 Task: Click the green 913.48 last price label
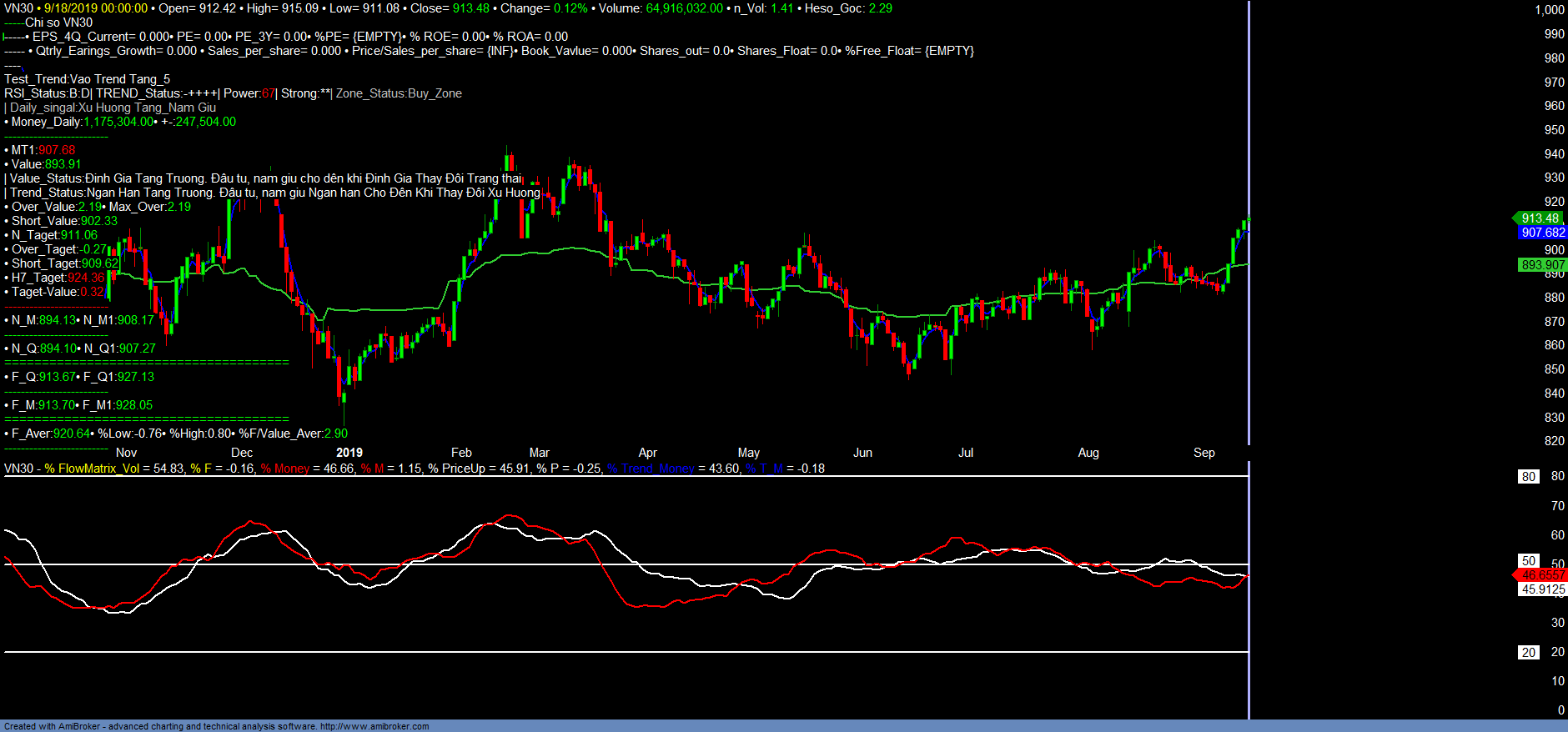(x=1540, y=218)
